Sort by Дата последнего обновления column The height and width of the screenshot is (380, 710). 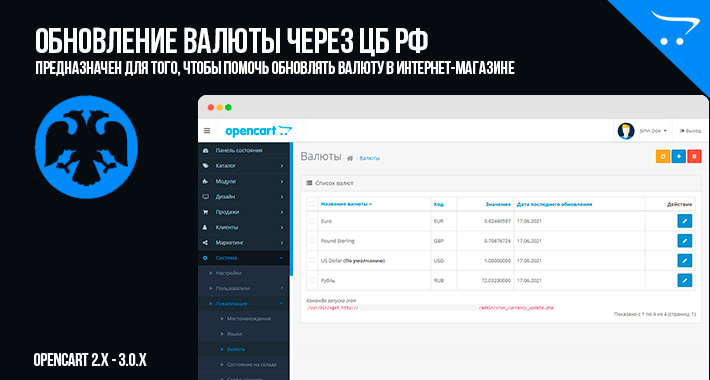(x=554, y=204)
